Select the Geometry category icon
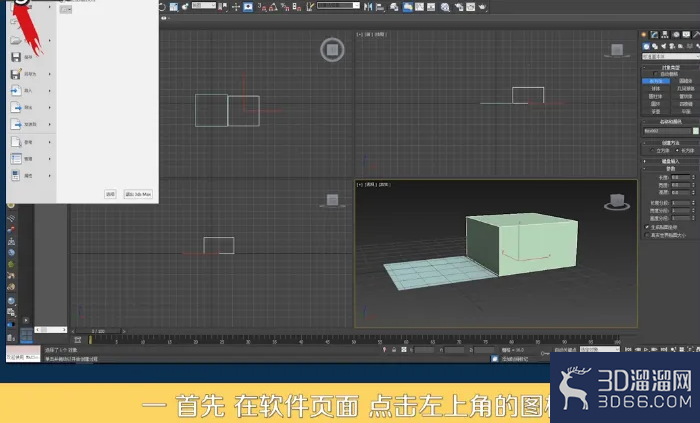This screenshot has width=700, height=423. (x=646, y=46)
